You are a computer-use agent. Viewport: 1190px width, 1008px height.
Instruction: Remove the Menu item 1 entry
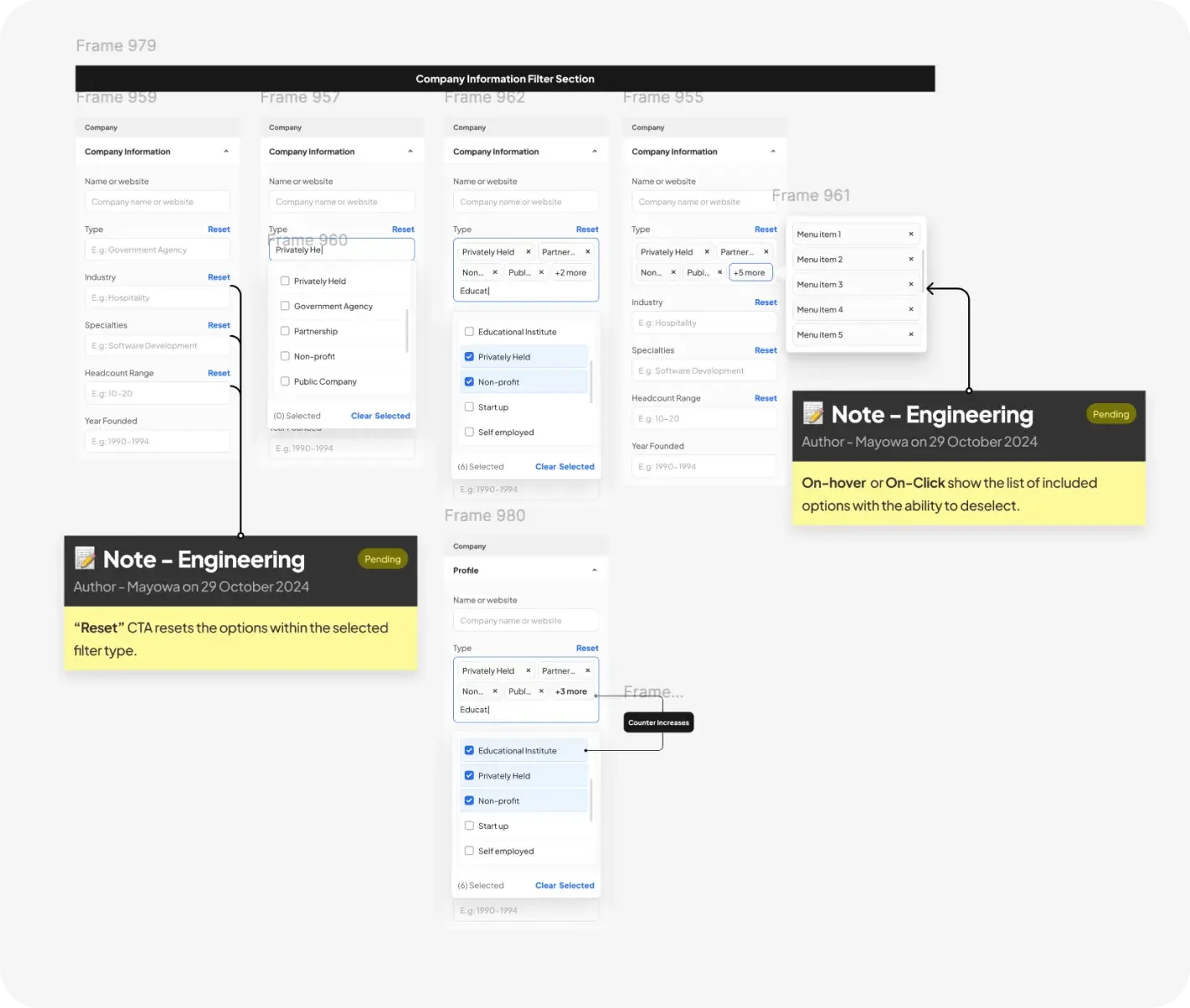coord(911,234)
